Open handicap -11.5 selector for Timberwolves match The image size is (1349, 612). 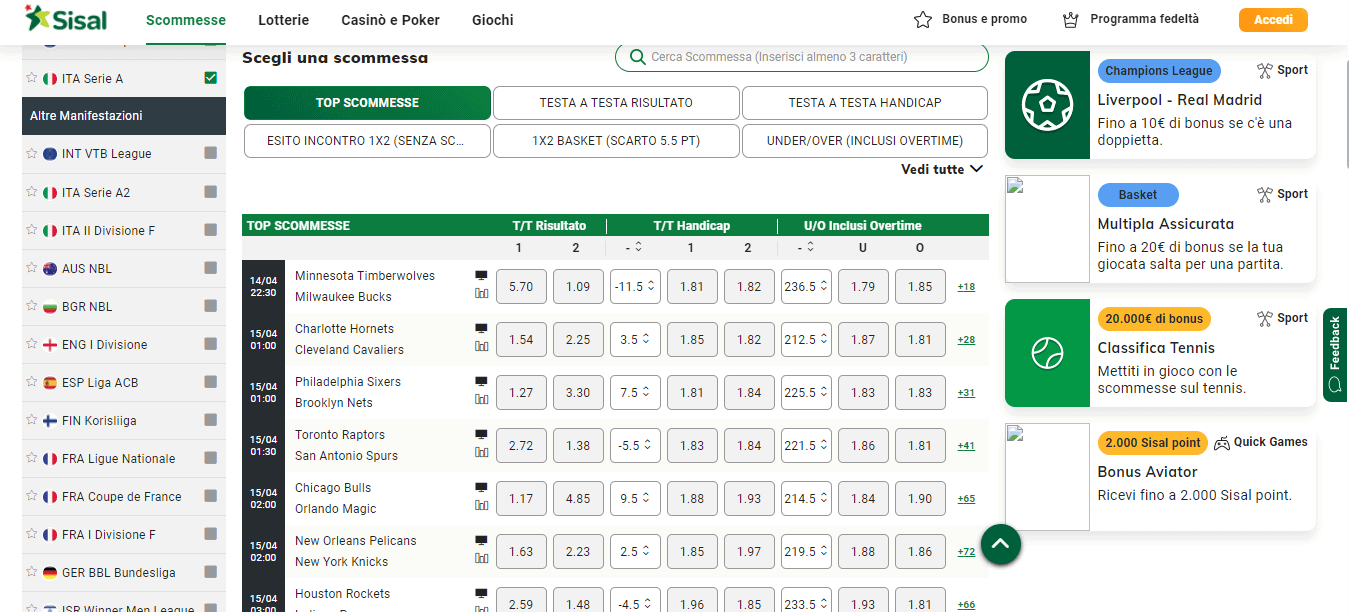[635, 286]
